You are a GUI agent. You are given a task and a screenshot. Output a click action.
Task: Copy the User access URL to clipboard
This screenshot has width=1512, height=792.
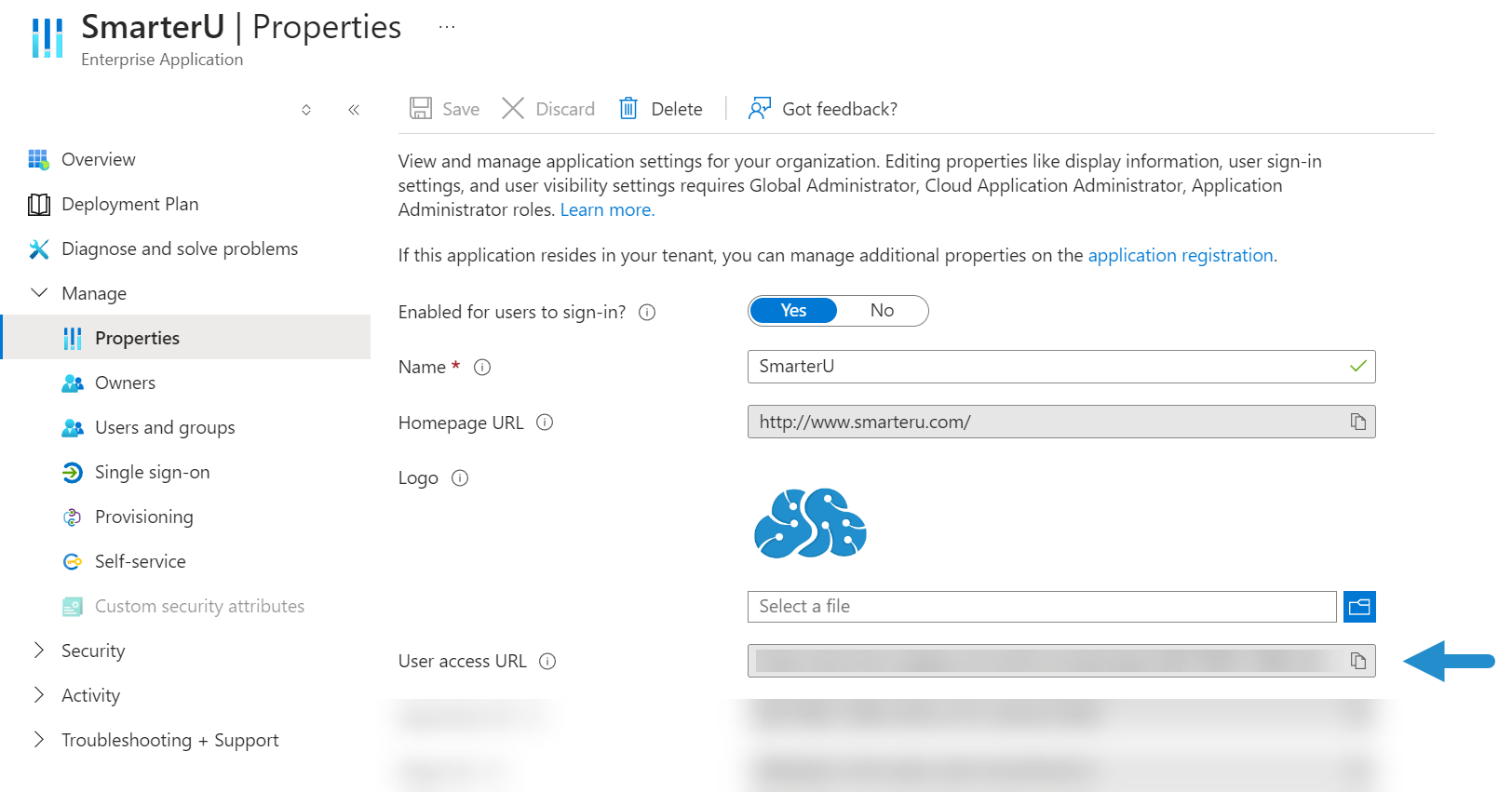pyautogui.click(x=1358, y=661)
